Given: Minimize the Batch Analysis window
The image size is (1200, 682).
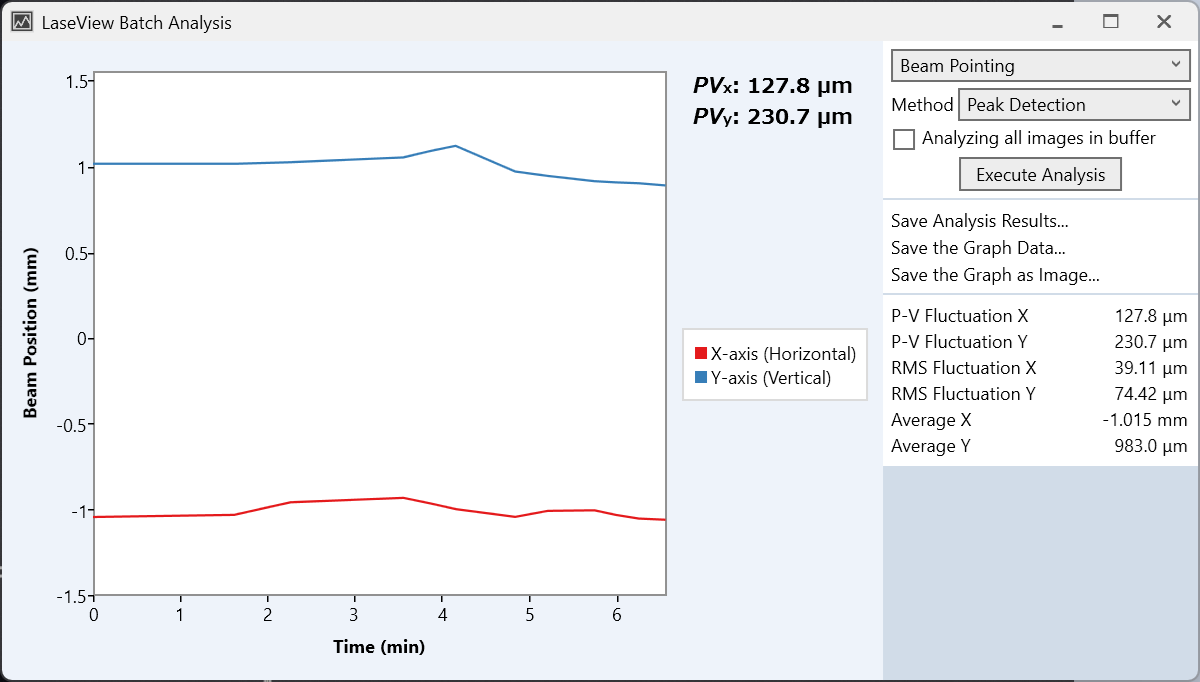Looking at the screenshot, I should click(1058, 22).
